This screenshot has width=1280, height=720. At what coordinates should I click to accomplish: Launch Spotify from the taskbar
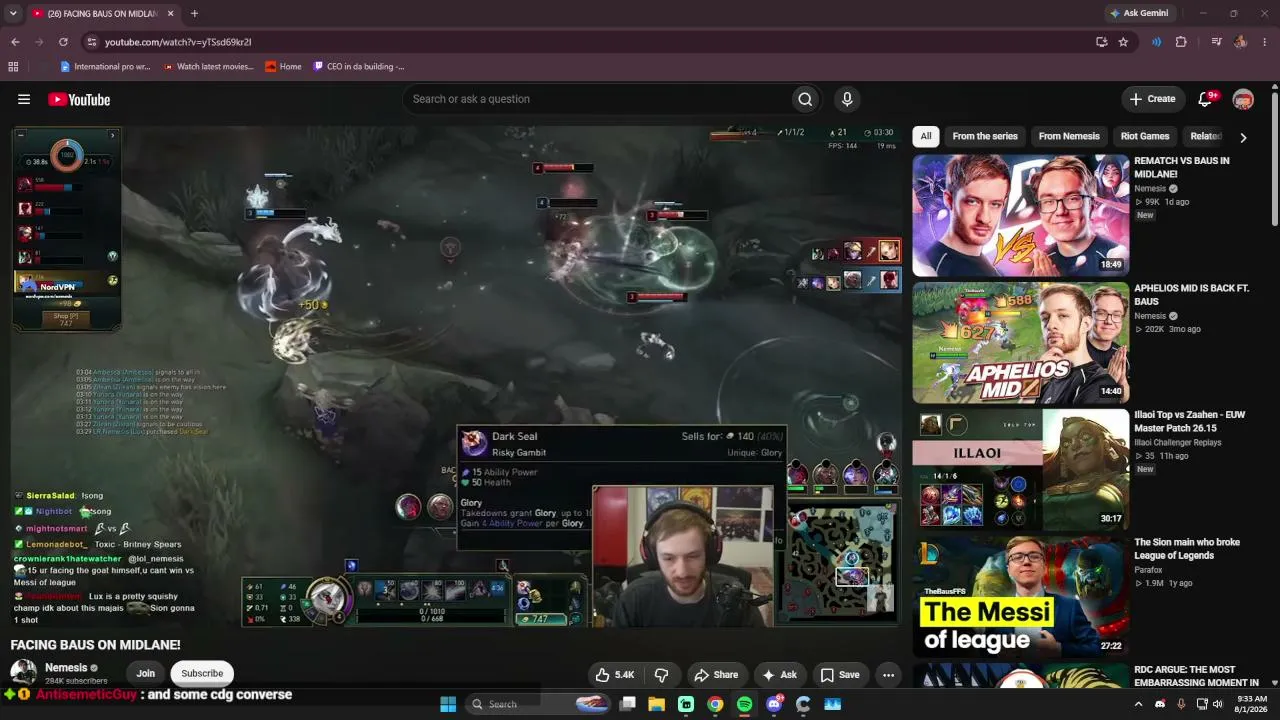click(x=745, y=704)
